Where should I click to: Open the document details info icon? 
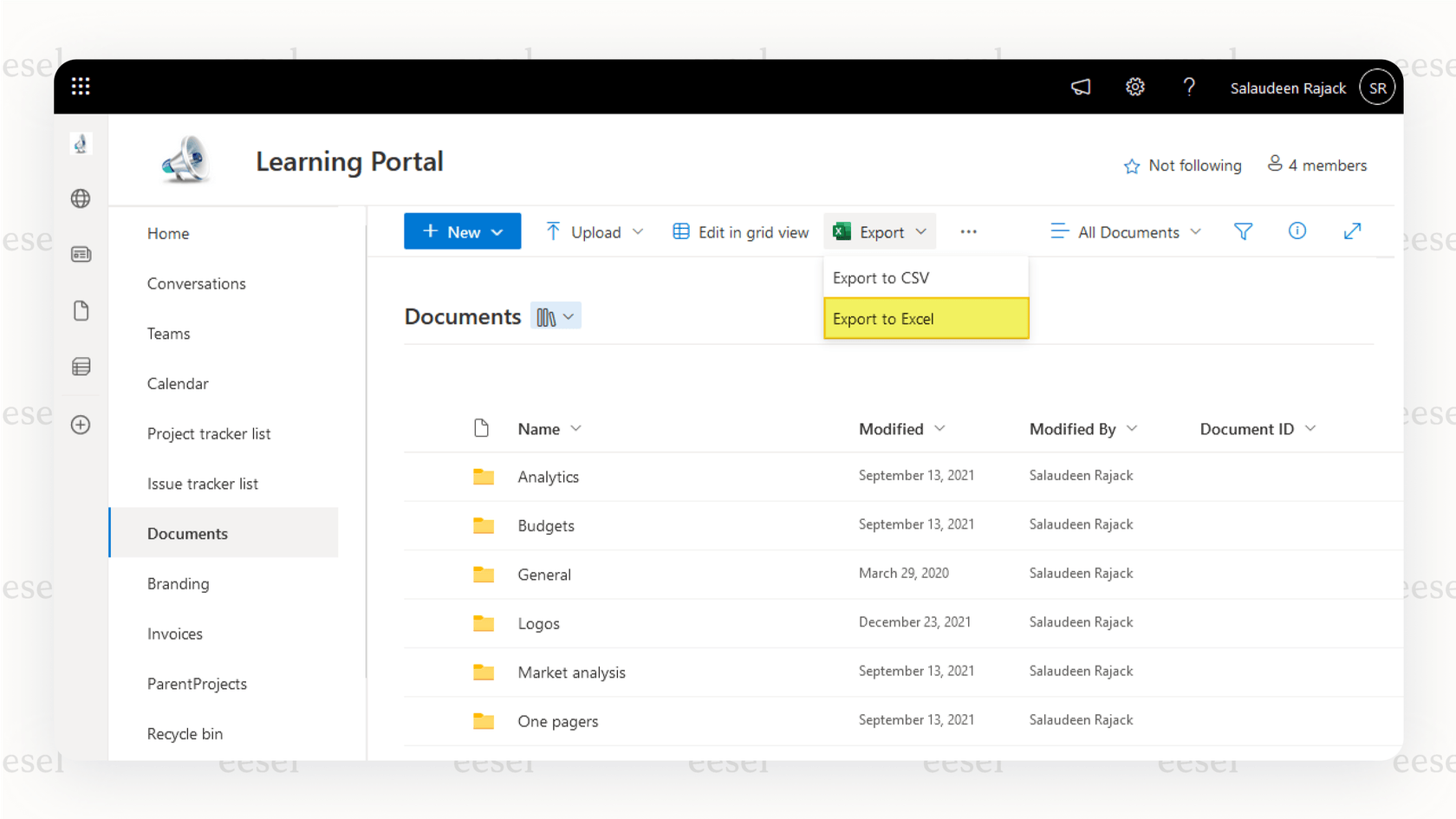coord(1297,231)
